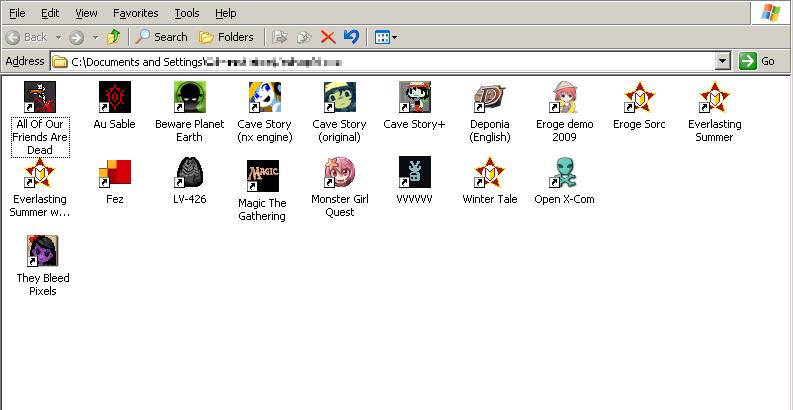793x410 pixels.
Task: Open the File menu
Action: point(17,13)
